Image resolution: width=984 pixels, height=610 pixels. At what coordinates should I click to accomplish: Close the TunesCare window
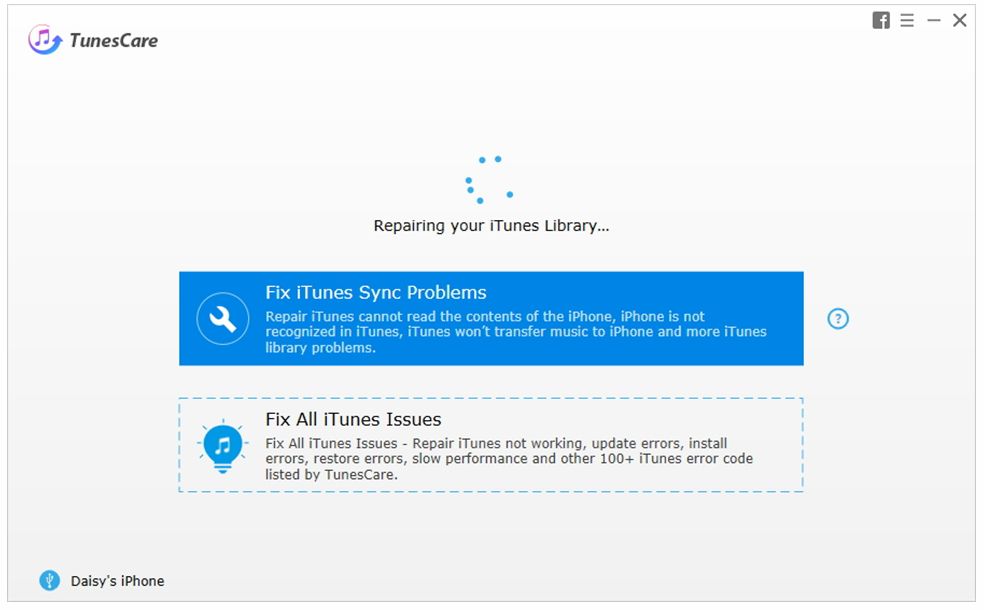(x=960, y=21)
